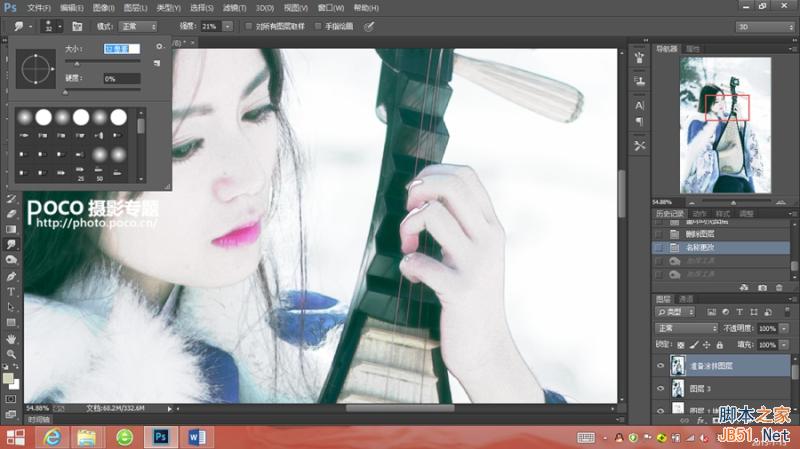
Task: Select the Gradient tool in the toolbox
Action: click(x=11, y=229)
